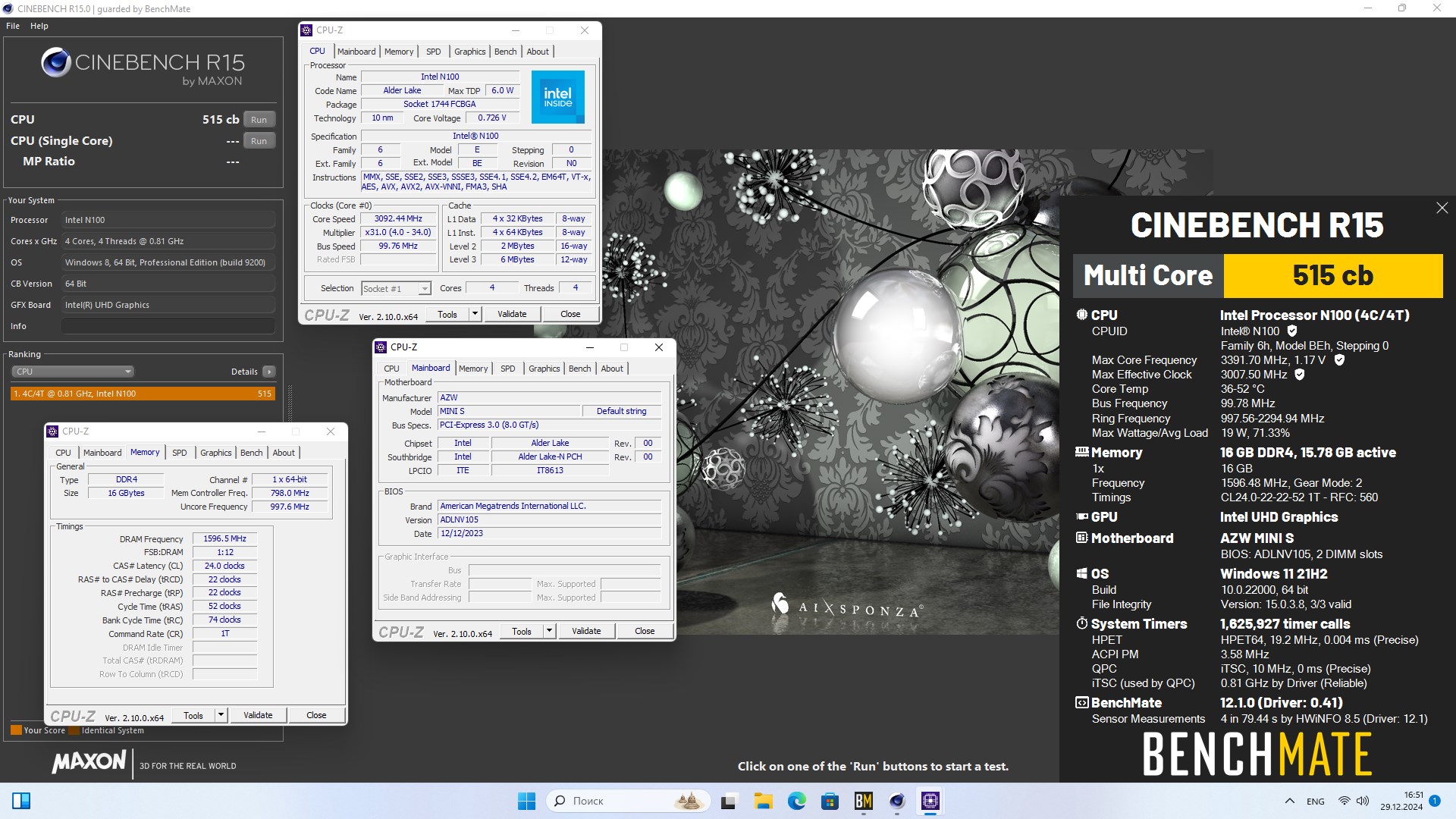Click Tools button in CPU-Z Memory window

pyautogui.click(x=193, y=715)
